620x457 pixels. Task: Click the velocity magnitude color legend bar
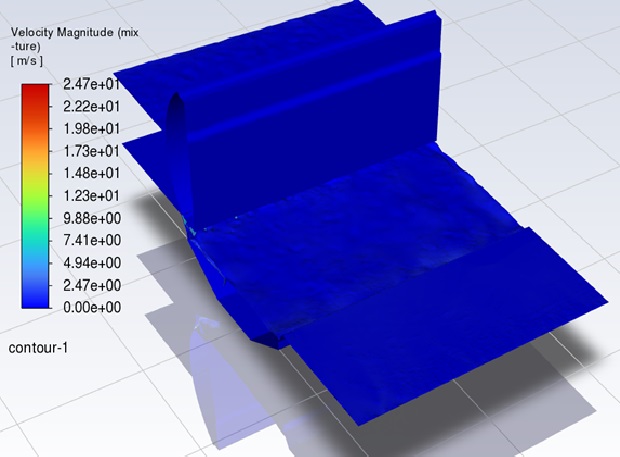(36, 196)
